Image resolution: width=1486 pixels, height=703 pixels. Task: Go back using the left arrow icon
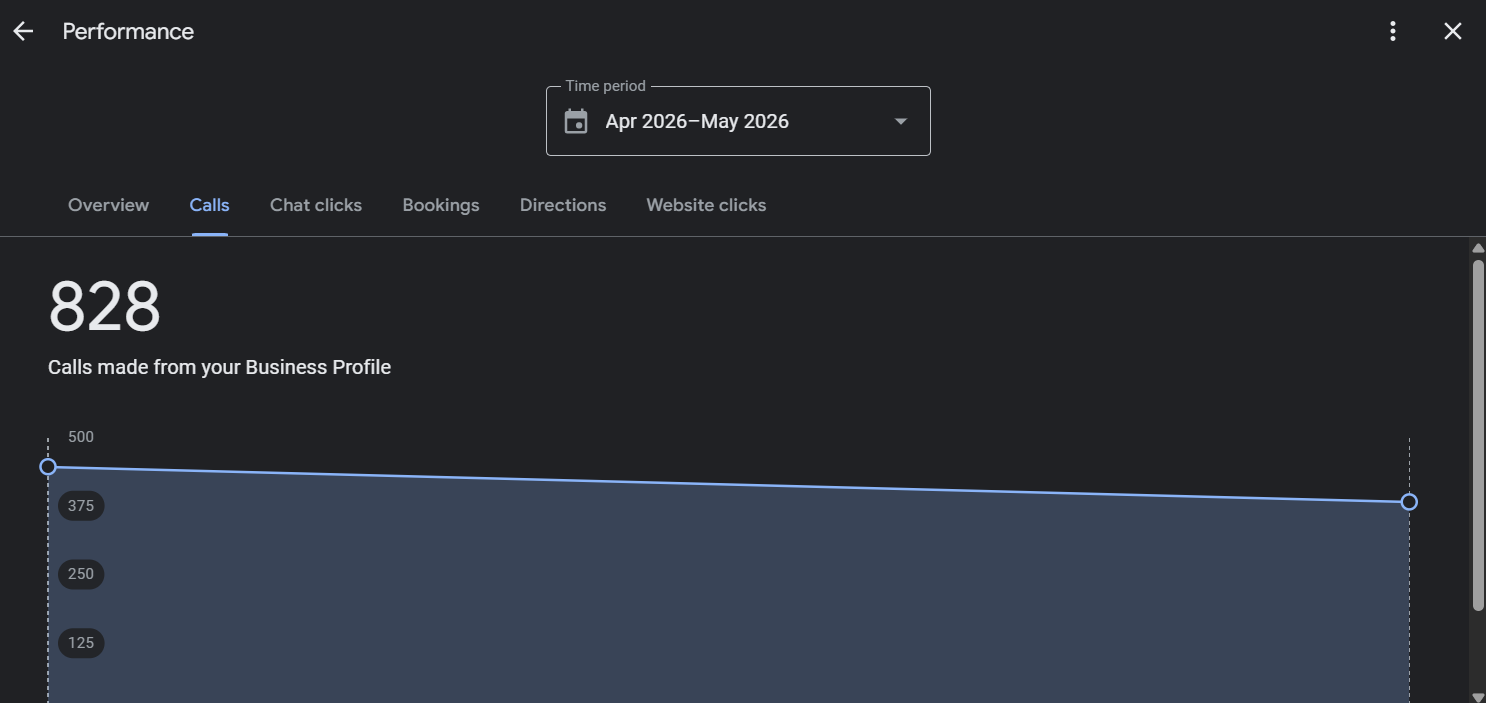(23, 31)
